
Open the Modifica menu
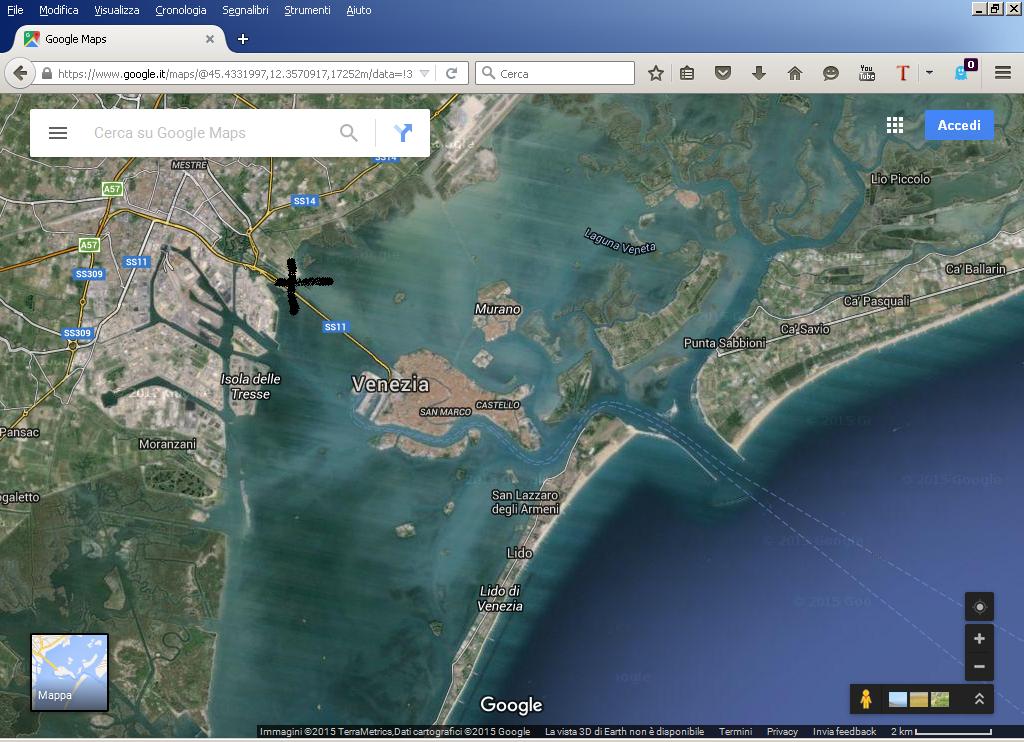pos(59,10)
